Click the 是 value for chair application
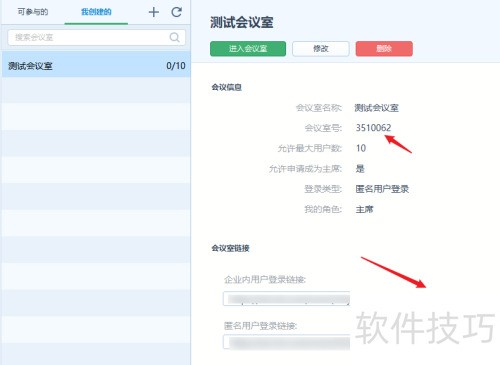 pos(360,169)
